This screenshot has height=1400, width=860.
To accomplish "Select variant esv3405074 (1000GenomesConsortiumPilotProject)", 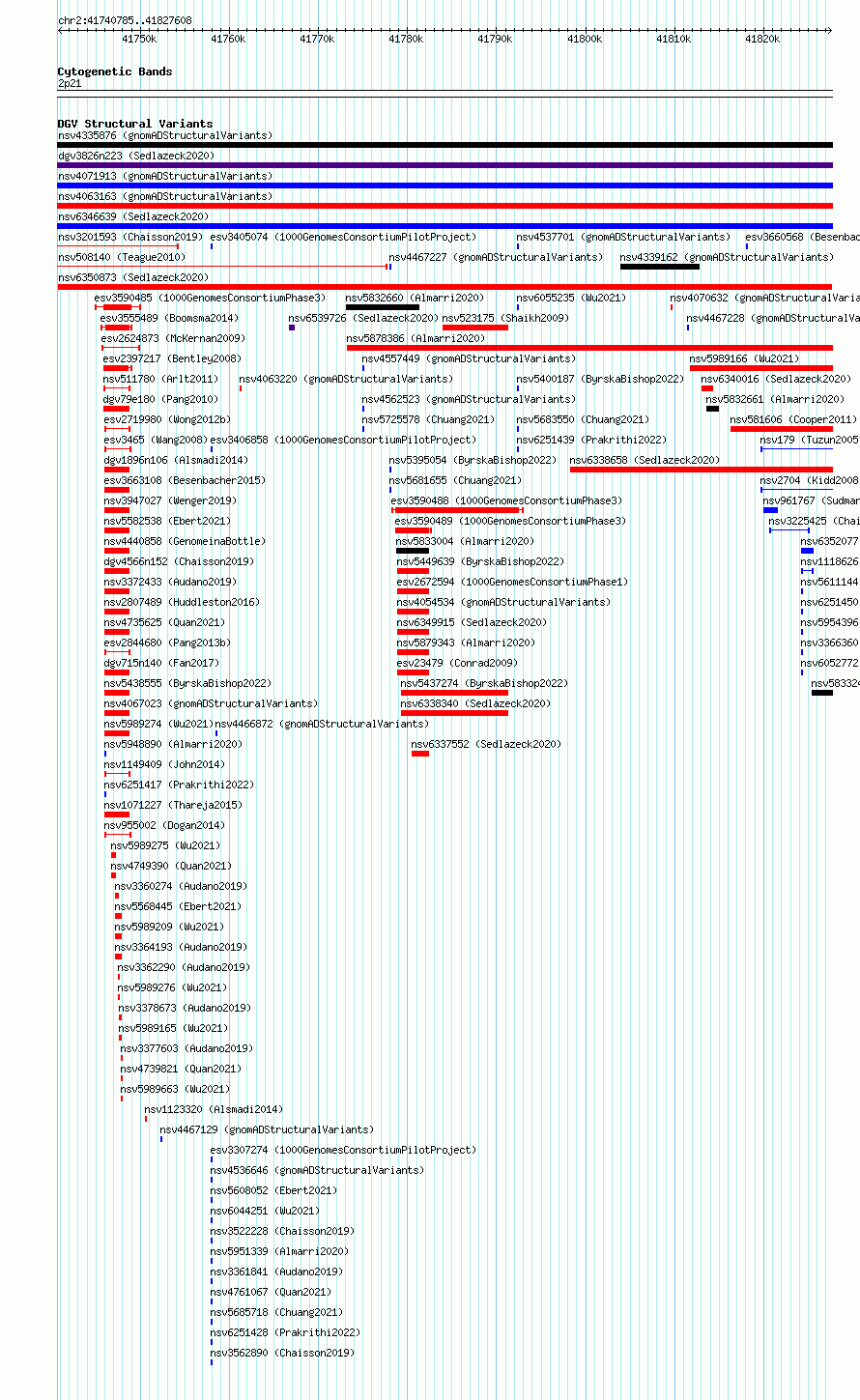I will click(x=344, y=237).
